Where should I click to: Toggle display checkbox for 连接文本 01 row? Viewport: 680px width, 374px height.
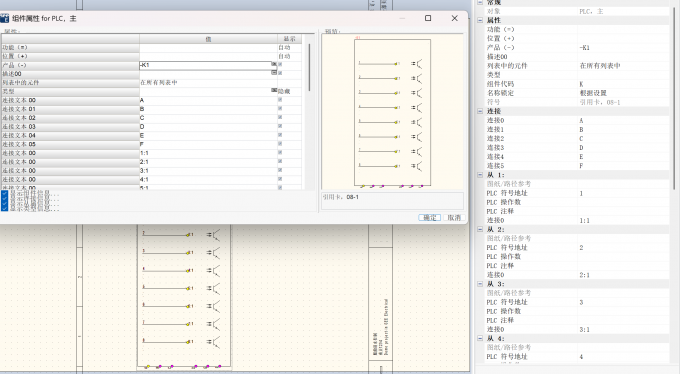280,108
